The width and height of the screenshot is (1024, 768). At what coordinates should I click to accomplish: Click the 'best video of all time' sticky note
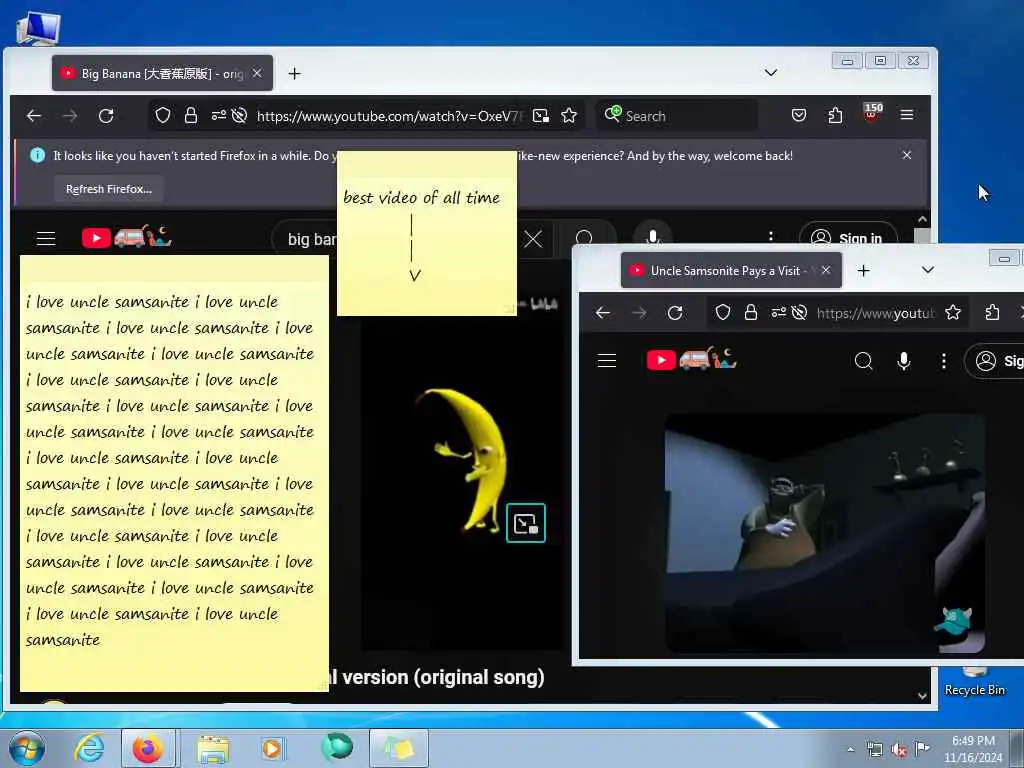click(x=426, y=233)
